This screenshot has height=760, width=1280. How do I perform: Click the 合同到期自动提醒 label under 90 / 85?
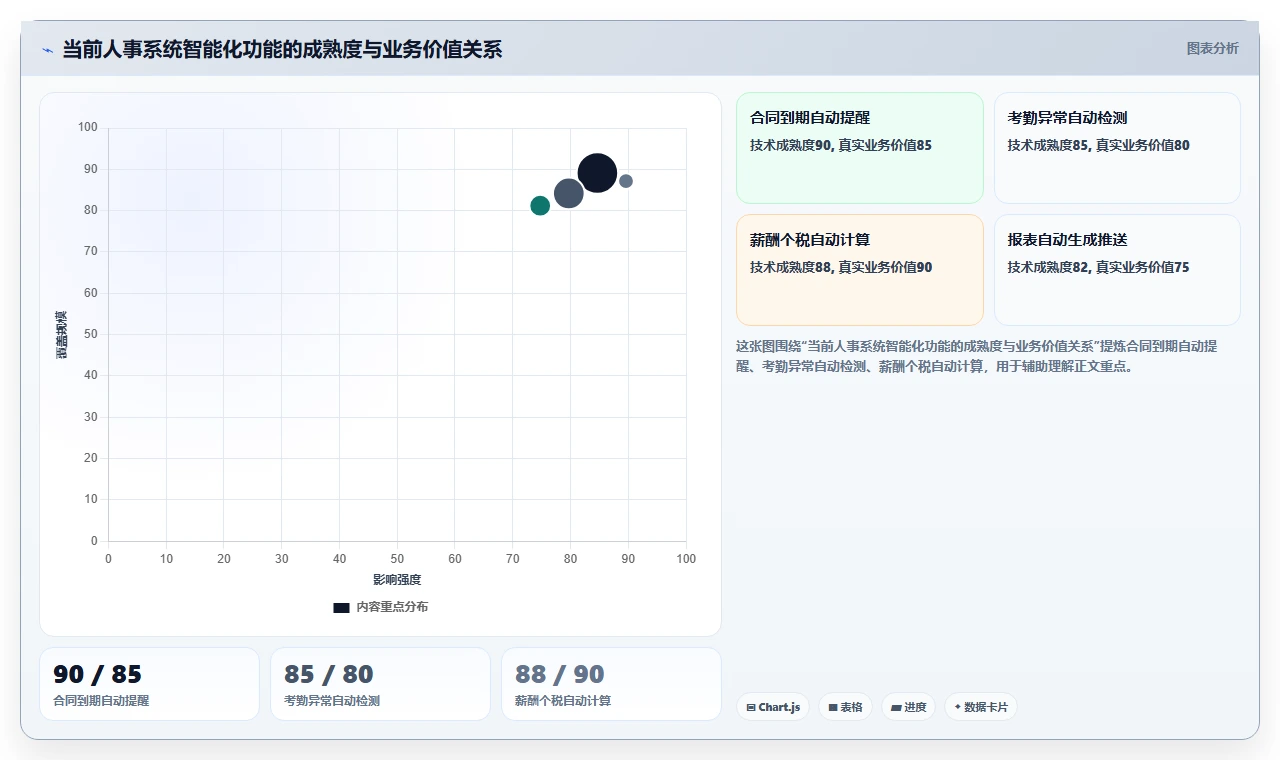(x=101, y=701)
